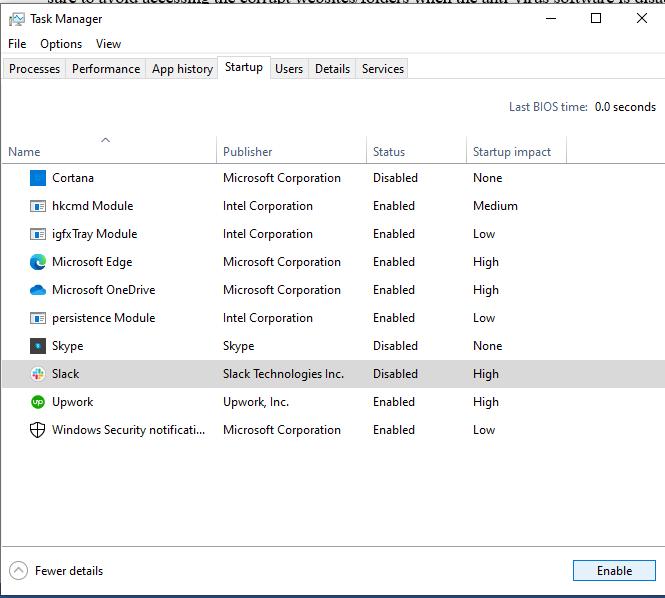Click the Skype app icon
This screenshot has width=665, height=598.
point(38,346)
